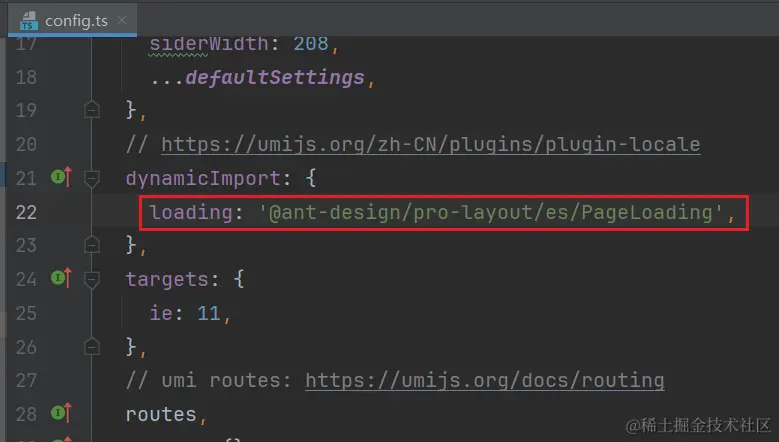Click implements gutter icon on line 28
This screenshot has width=779, height=442.
(x=62, y=413)
